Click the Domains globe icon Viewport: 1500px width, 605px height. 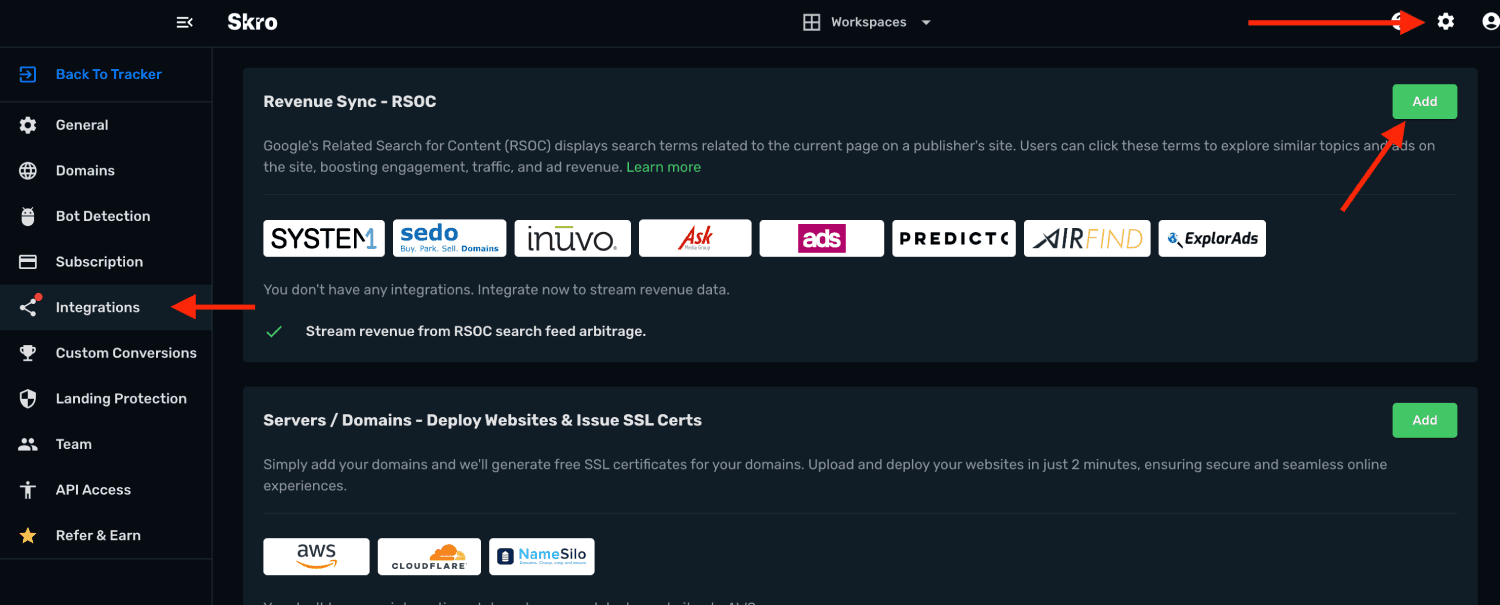point(28,171)
